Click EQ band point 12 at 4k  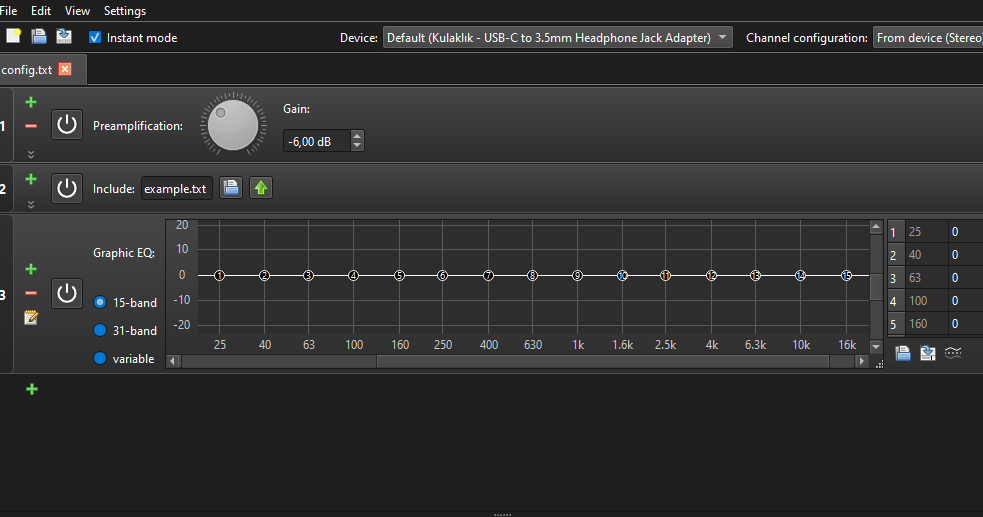tap(712, 276)
